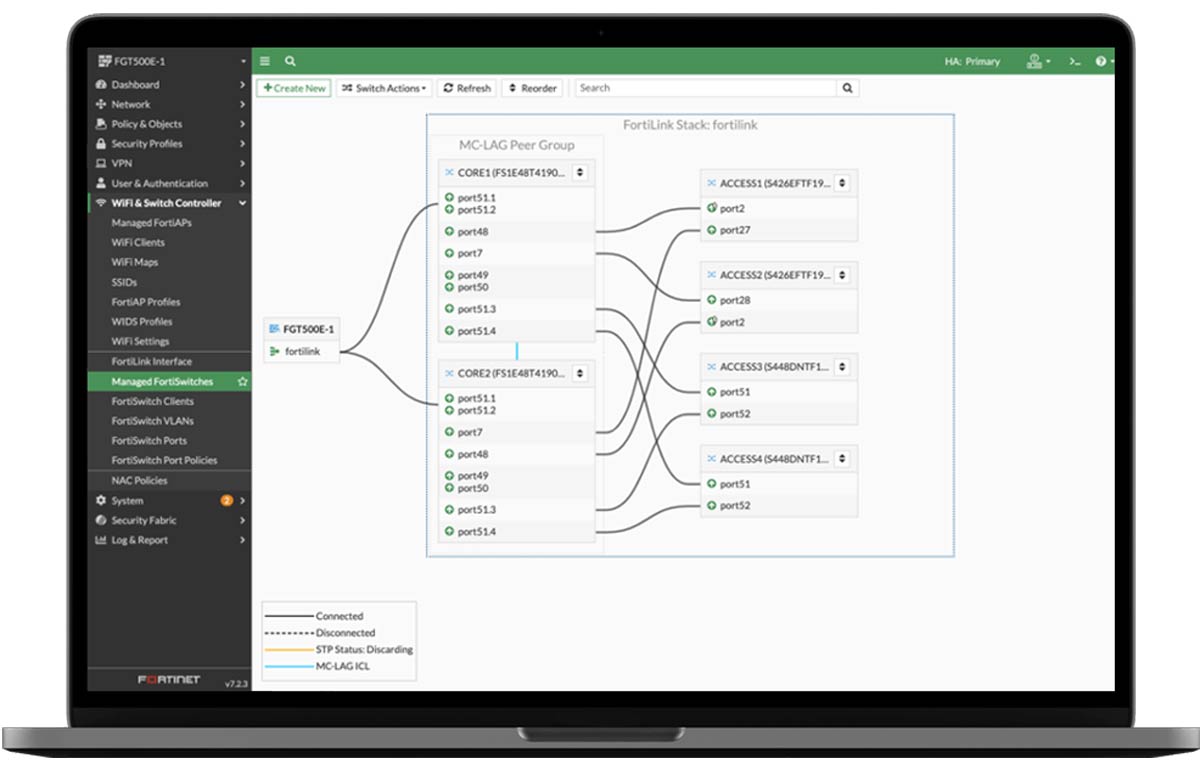Screen dimensions: 1200x775
Task: Open the FGT500E-1 device dropdown in sidebar header
Action: [243, 61]
